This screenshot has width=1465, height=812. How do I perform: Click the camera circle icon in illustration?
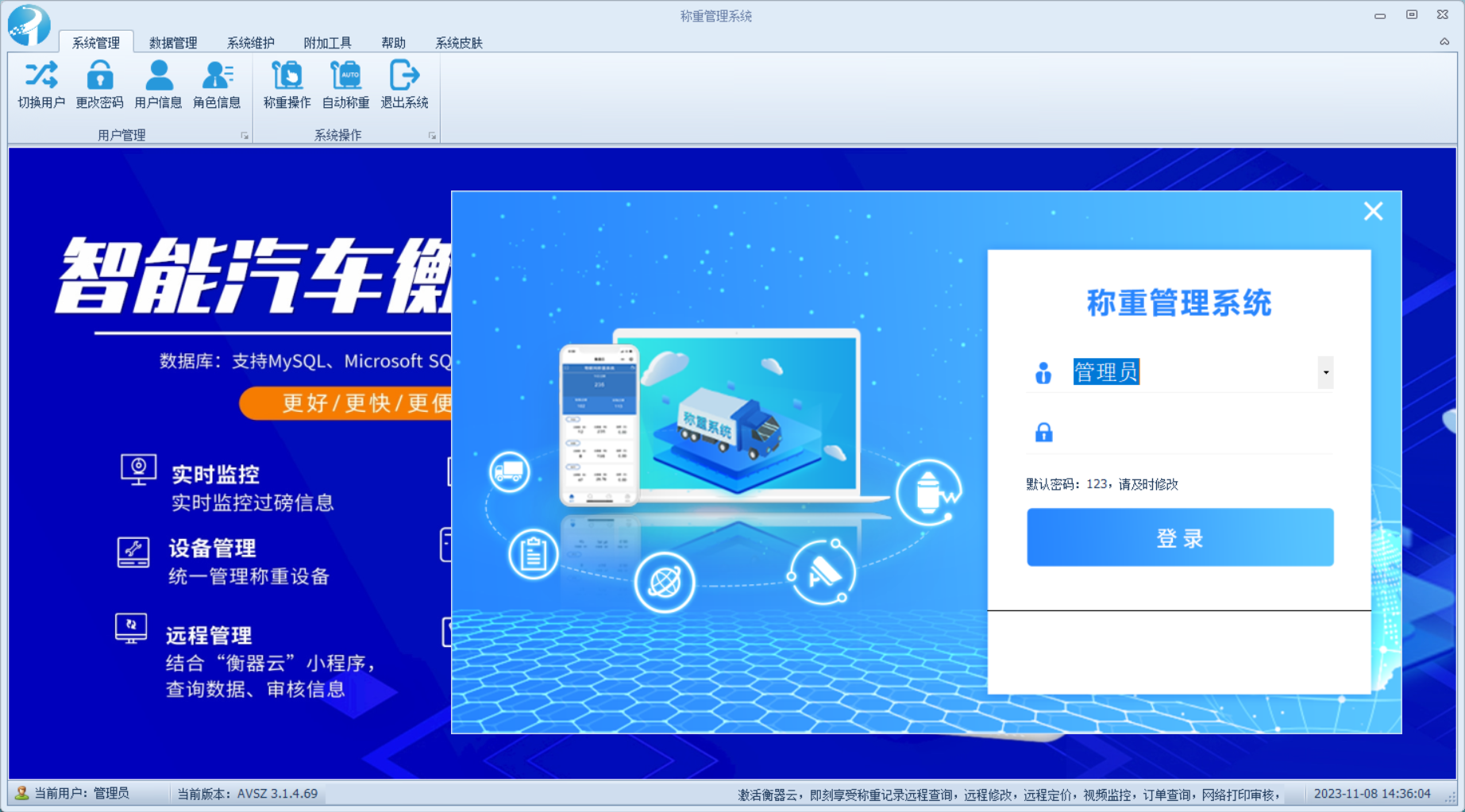(822, 571)
